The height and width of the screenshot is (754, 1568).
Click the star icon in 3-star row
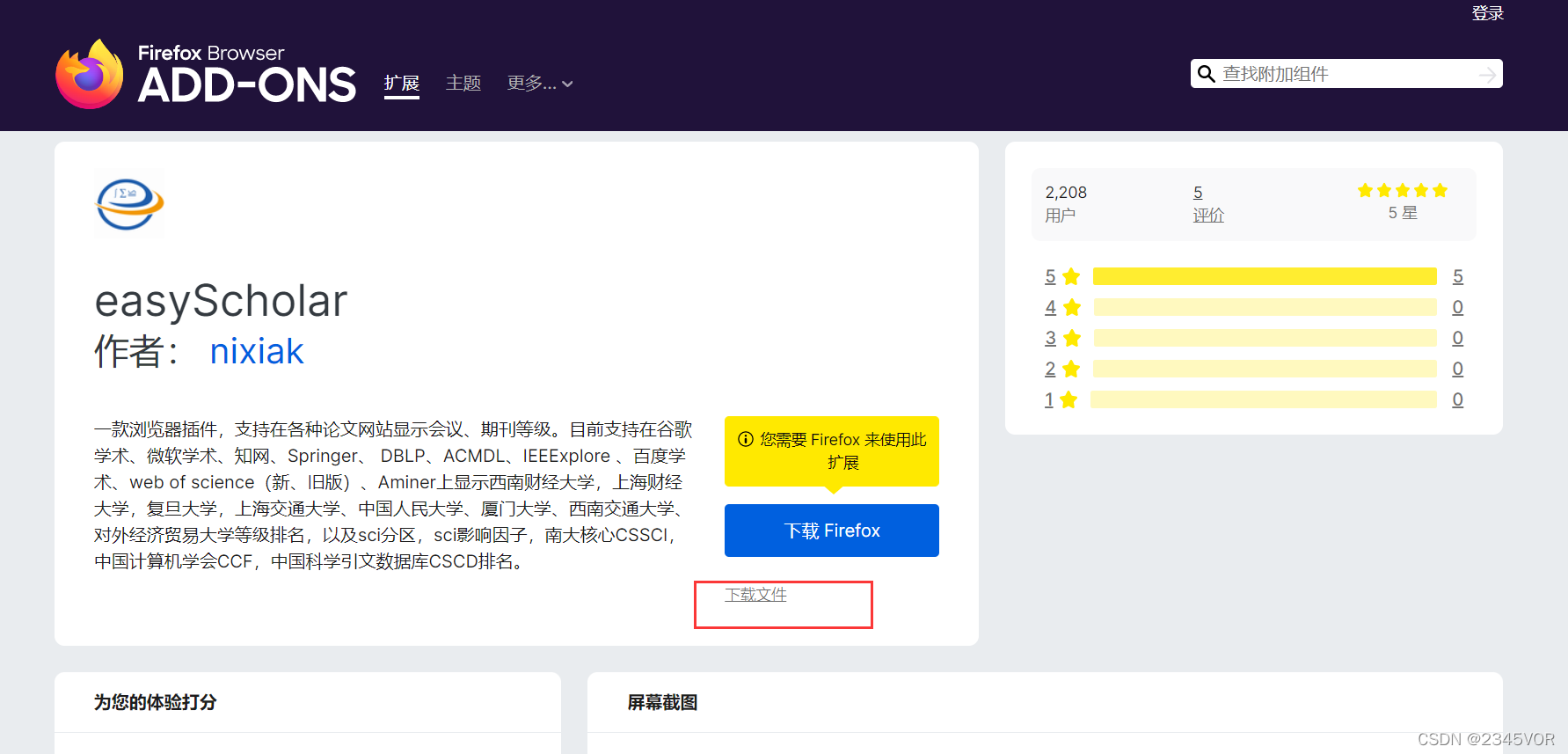pyautogui.click(x=1072, y=338)
